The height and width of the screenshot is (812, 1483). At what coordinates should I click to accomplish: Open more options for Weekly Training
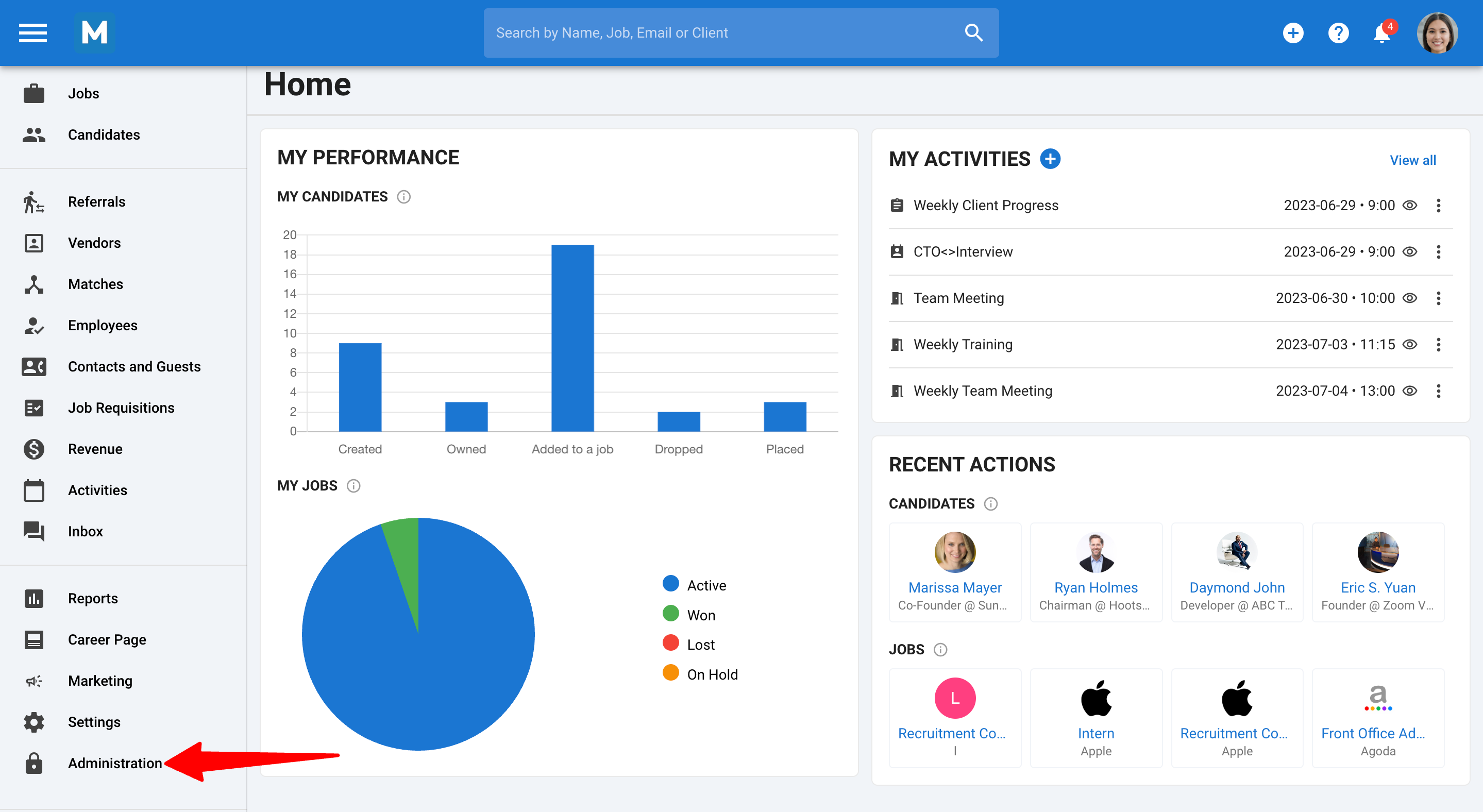coord(1439,344)
